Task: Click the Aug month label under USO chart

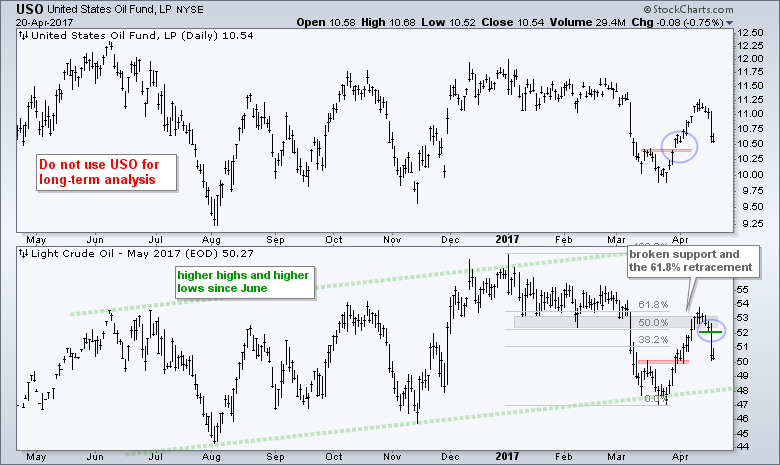Action: pos(211,240)
